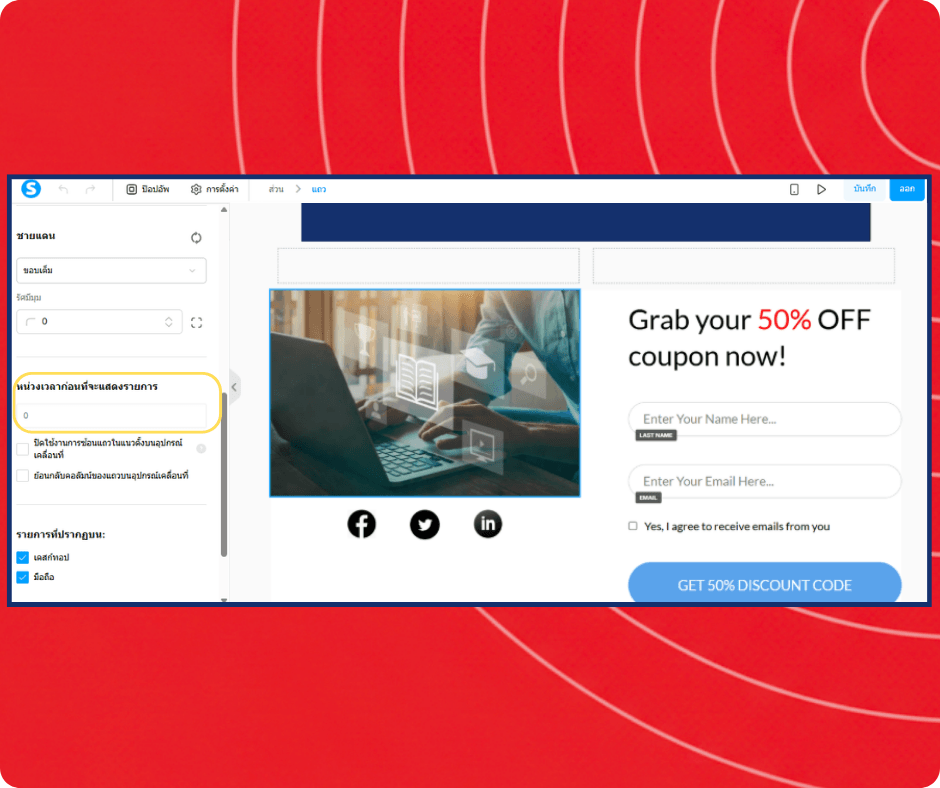
Task: Click the EMAIL field tag
Action: [648, 498]
